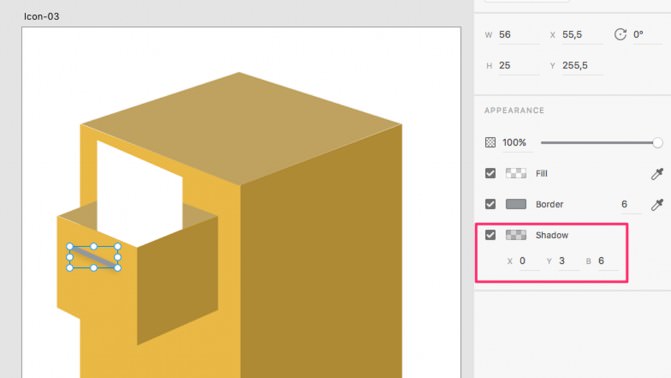Open the Border color swatch
The image size is (671, 378).
[x=516, y=204]
